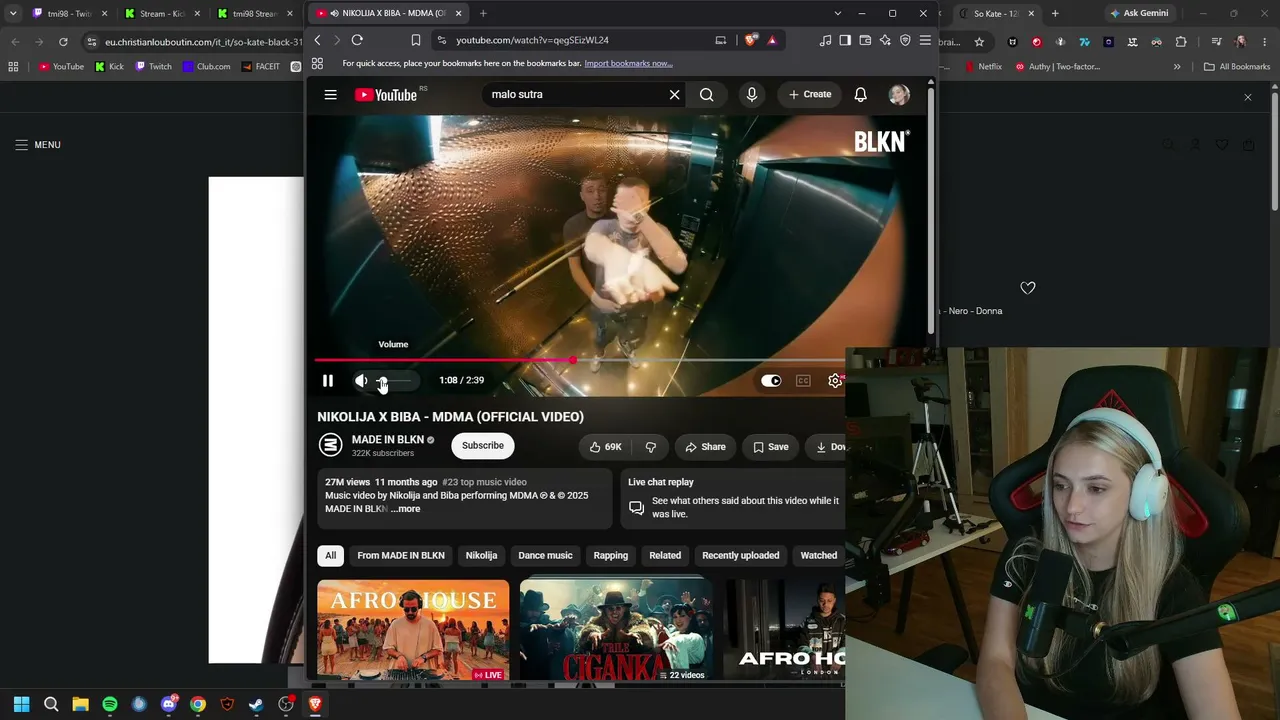Select the From MADE IN BLKN chip
The height and width of the screenshot is (720, 1280).
click(401, 556)
